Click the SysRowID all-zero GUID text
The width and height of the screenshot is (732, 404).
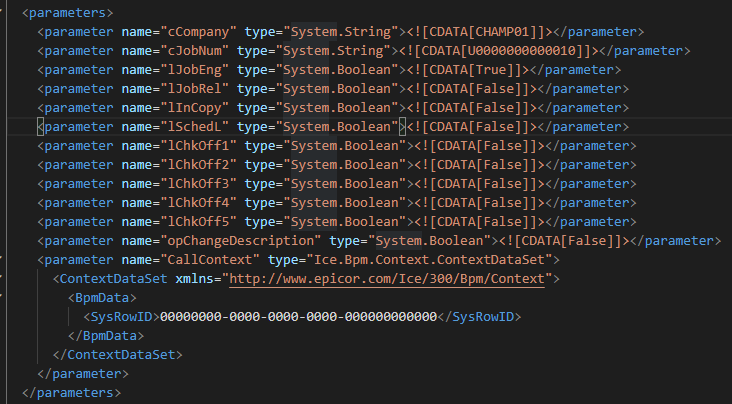298,317
